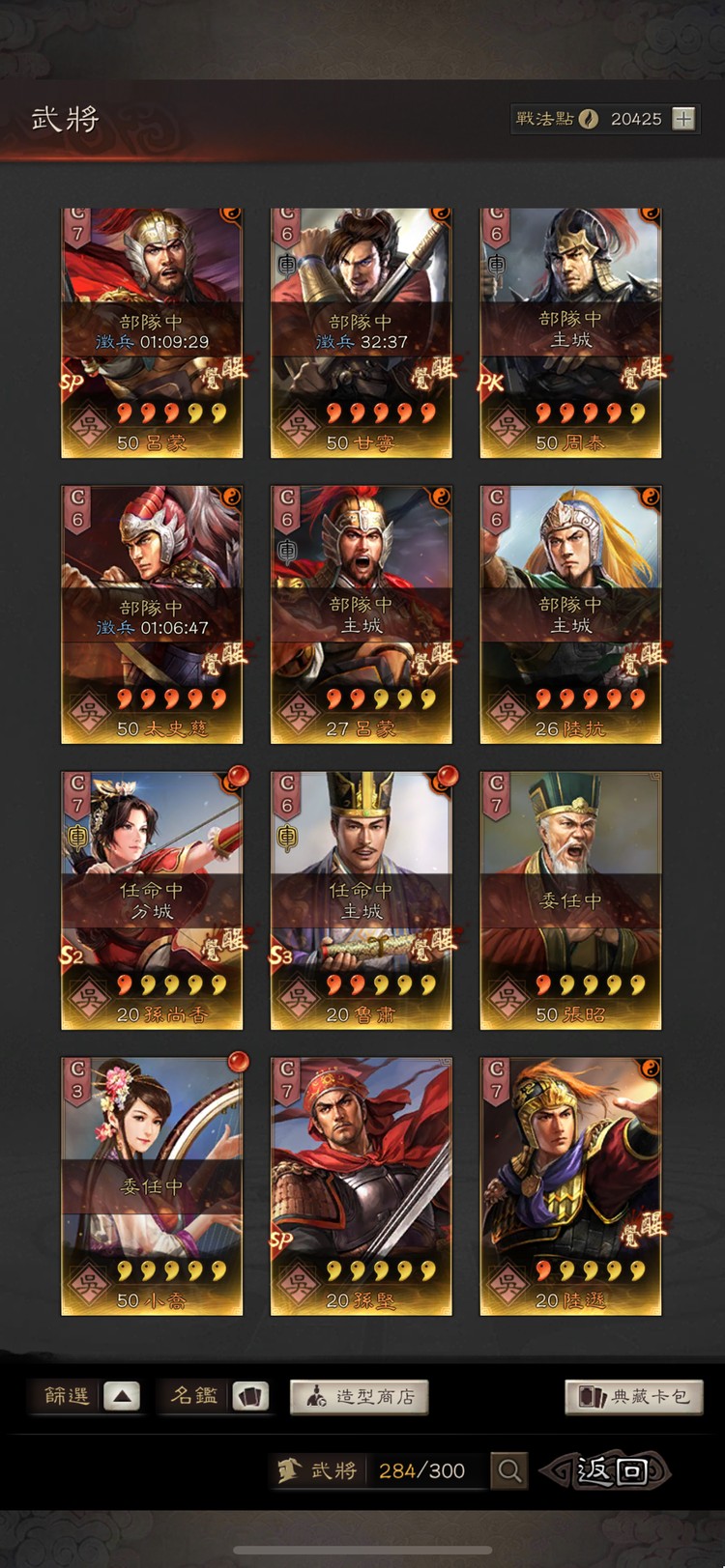Select the level 50 SP 呂蒙 card
Screen dimensions: 725x1568
coord(152,332)
